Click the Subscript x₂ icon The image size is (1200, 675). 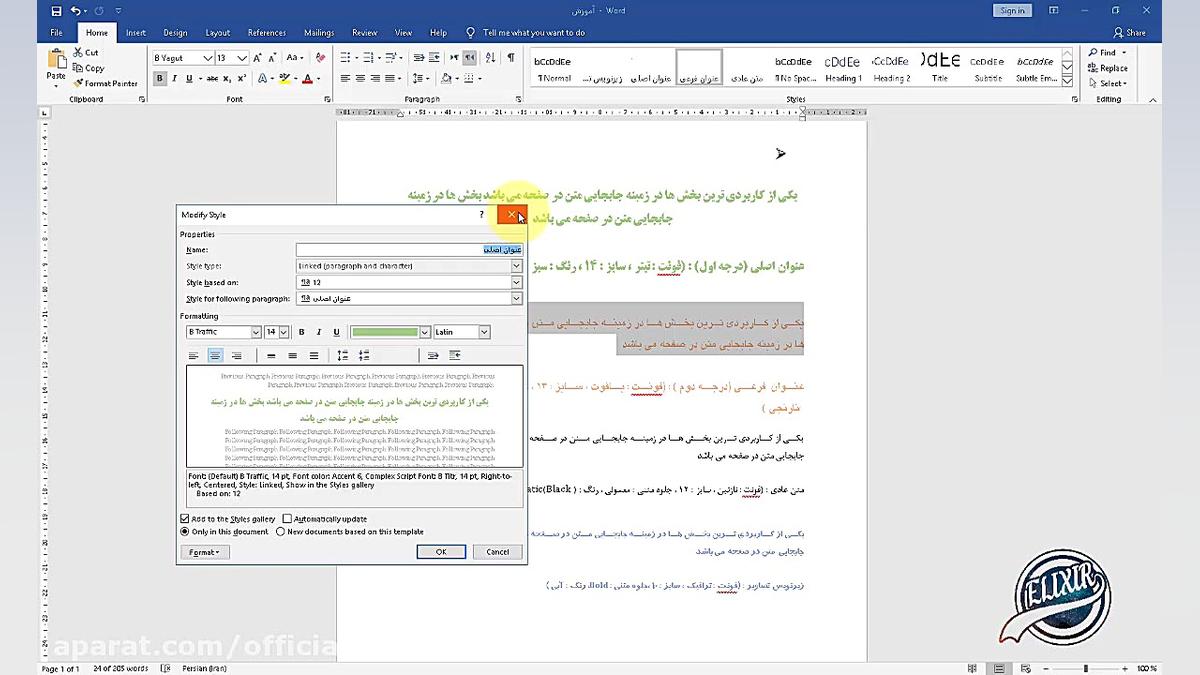point(227,78)
